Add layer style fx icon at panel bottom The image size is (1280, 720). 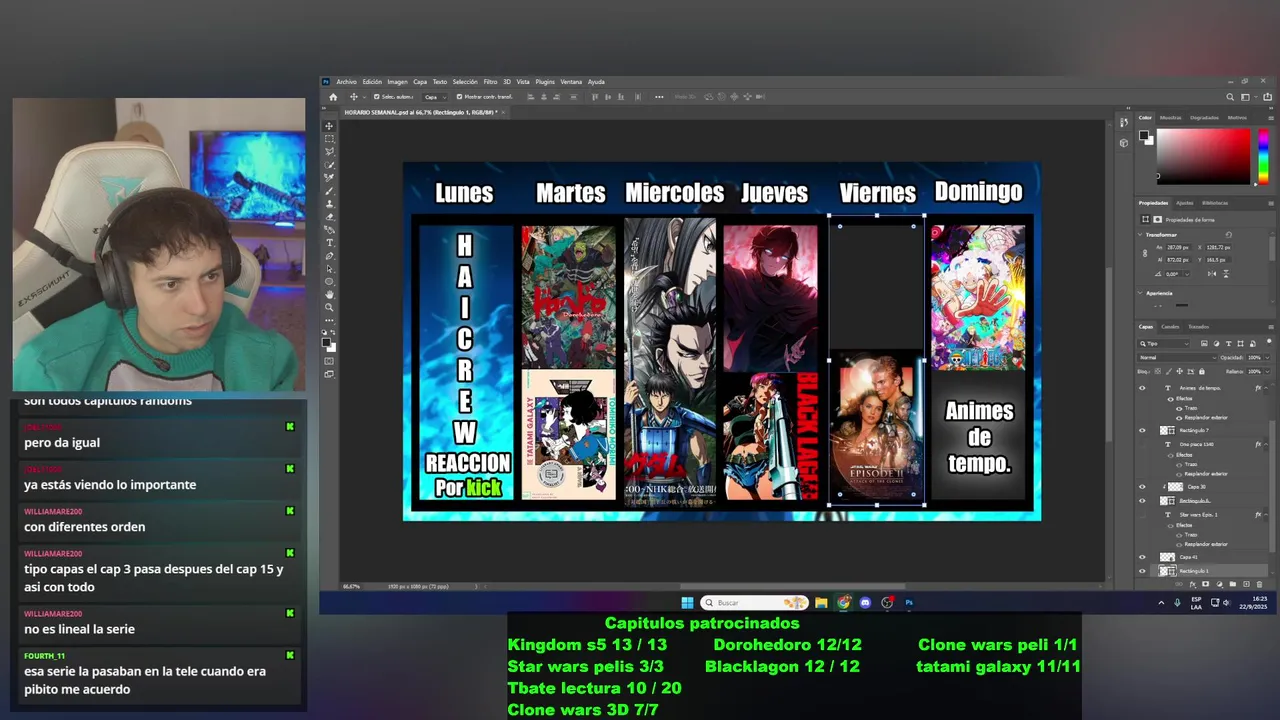[1192, 584]
